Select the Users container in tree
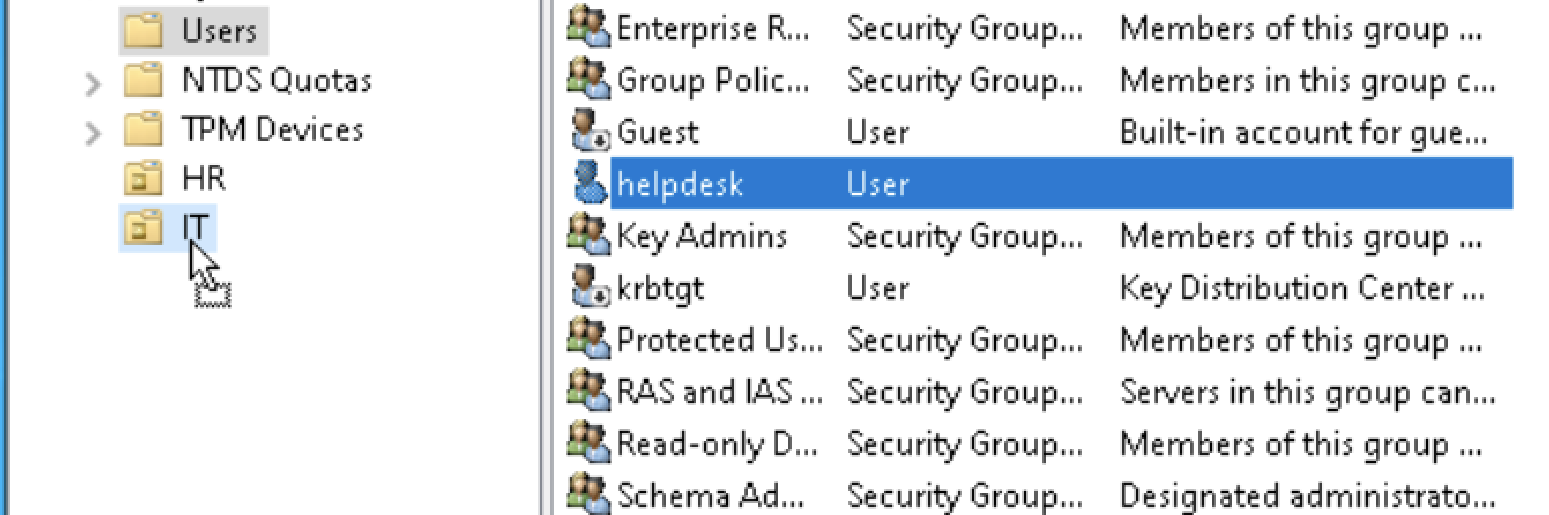The height and width of the screenshot is (515, 1549). [194, 31]
